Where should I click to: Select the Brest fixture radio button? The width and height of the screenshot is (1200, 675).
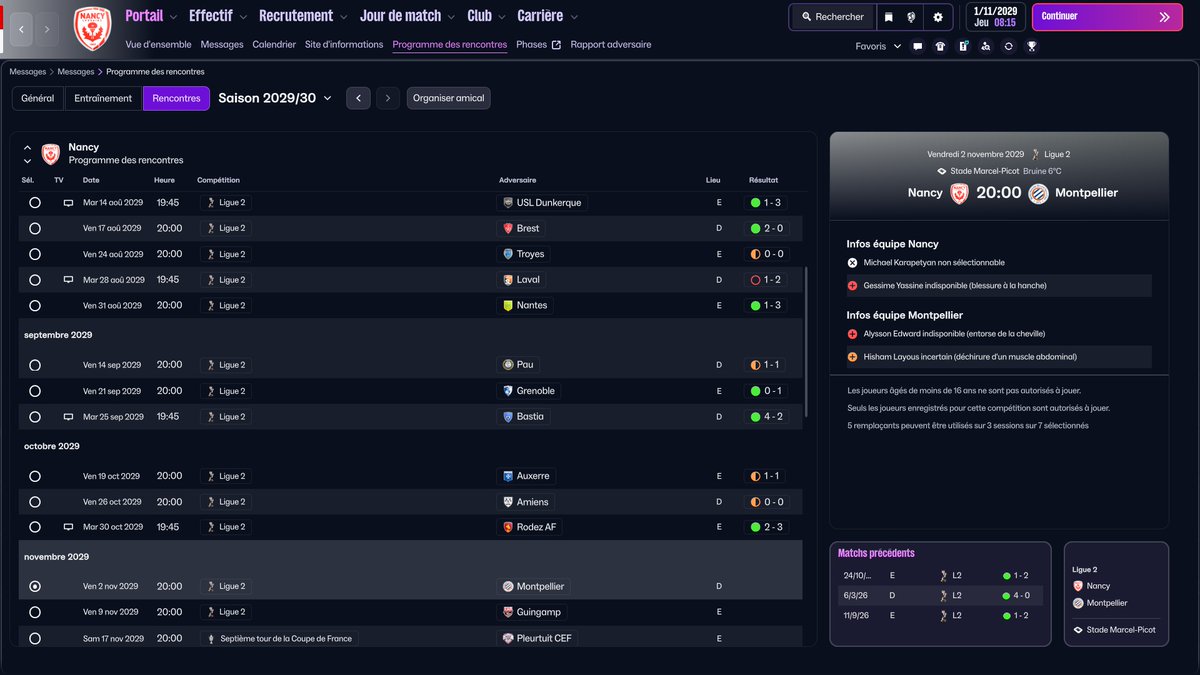pos(35,228)
